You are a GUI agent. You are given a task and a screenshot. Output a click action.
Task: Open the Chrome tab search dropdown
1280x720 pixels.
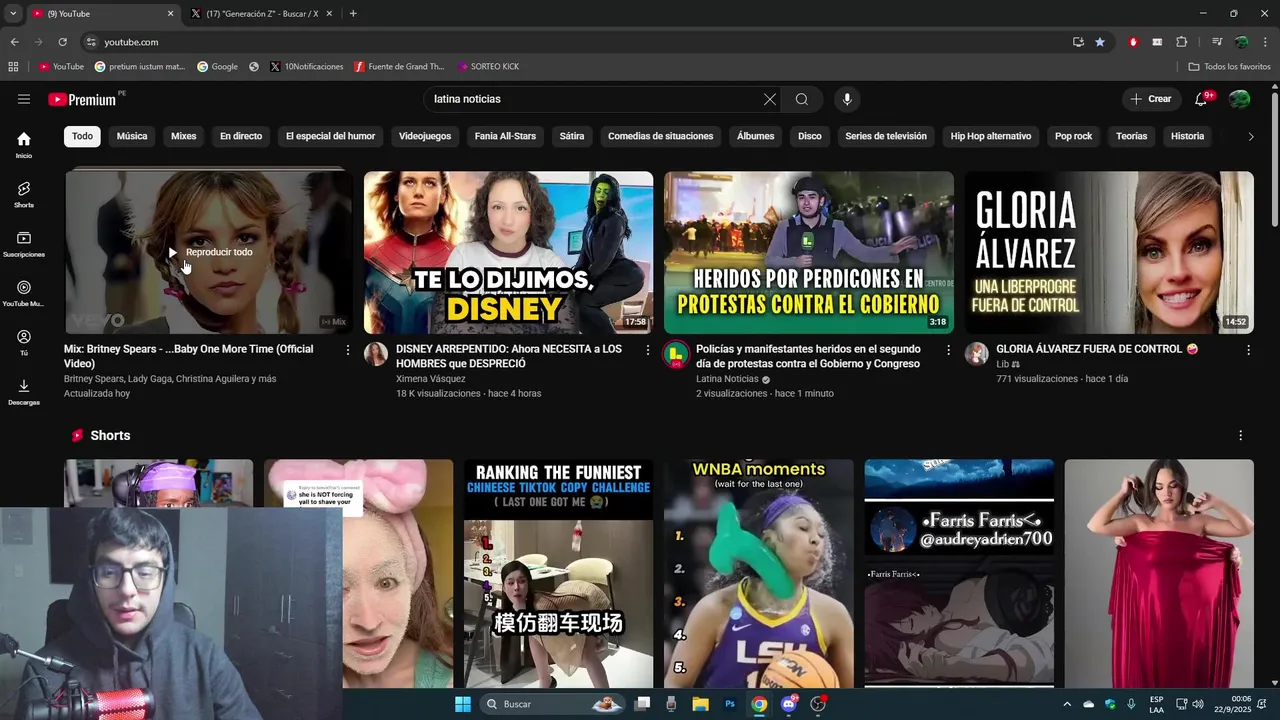[13, 13]
